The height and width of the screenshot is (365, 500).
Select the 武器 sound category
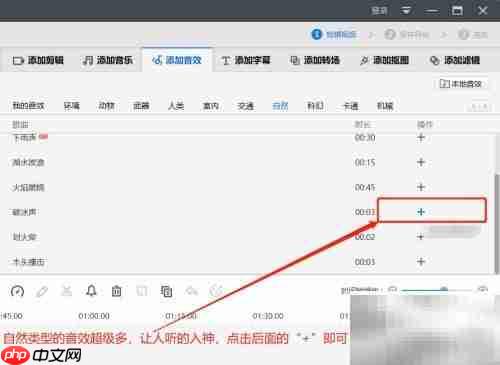click(141, 106)
